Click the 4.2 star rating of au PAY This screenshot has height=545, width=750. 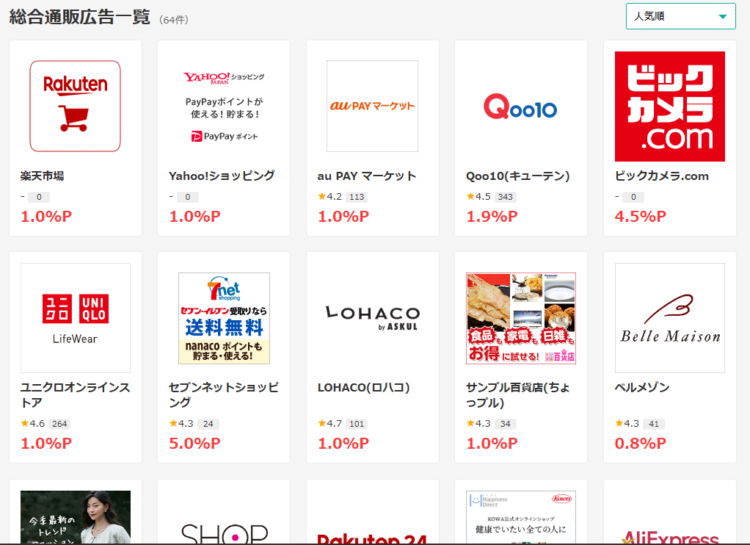330,197
